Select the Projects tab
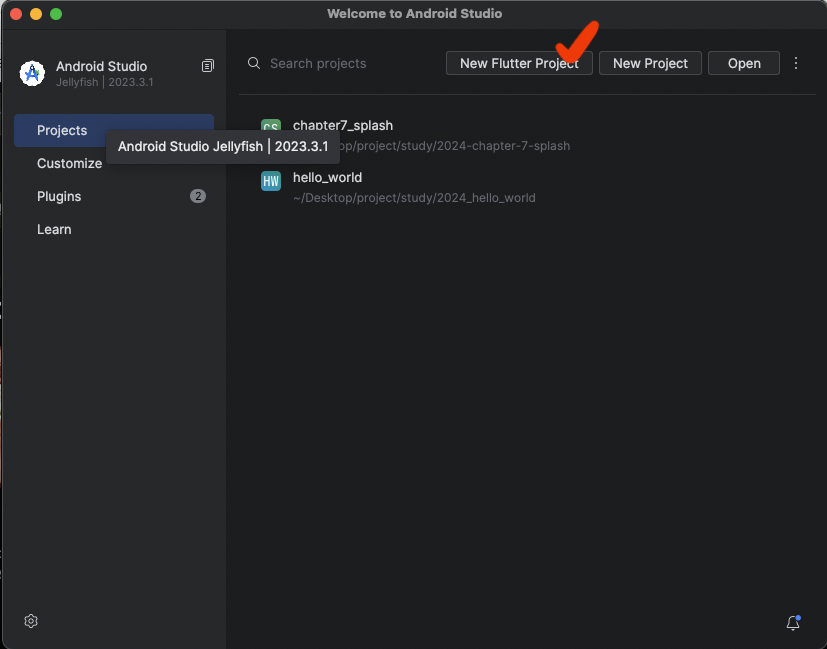 point(114,130)
